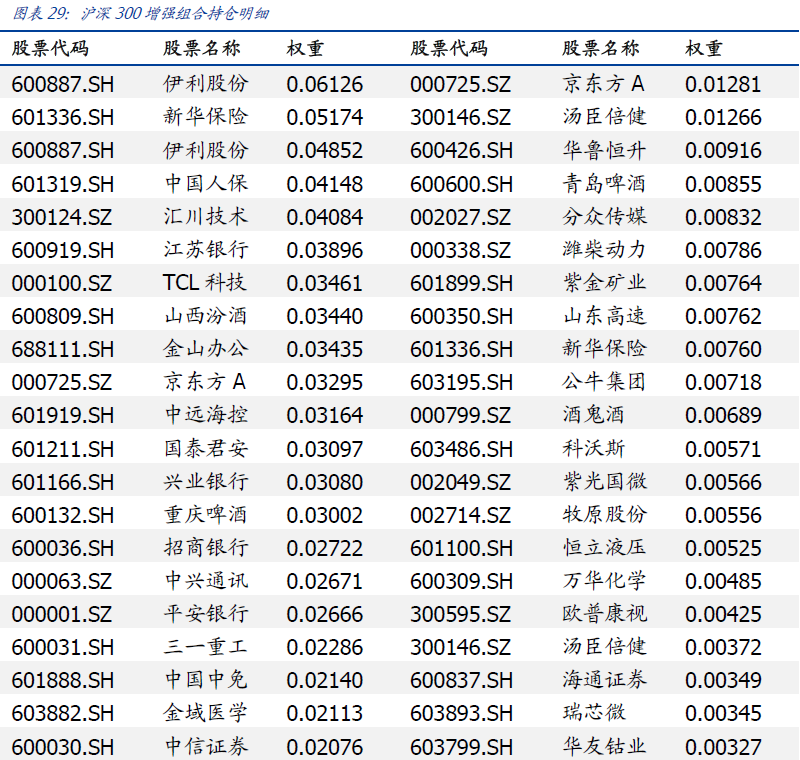
Task: Click stock name 中国人保
Action: 206,183
